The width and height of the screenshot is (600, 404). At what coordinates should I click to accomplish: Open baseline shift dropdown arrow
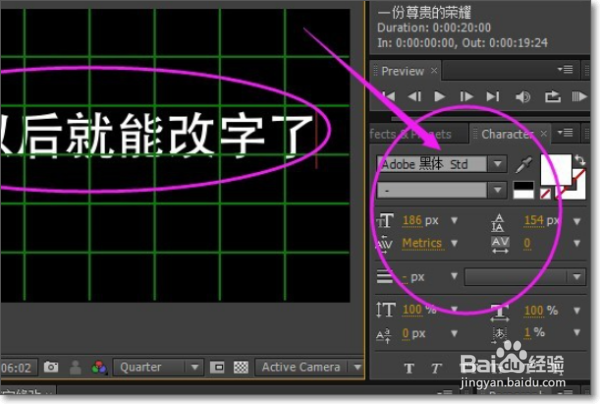[454, 334]
